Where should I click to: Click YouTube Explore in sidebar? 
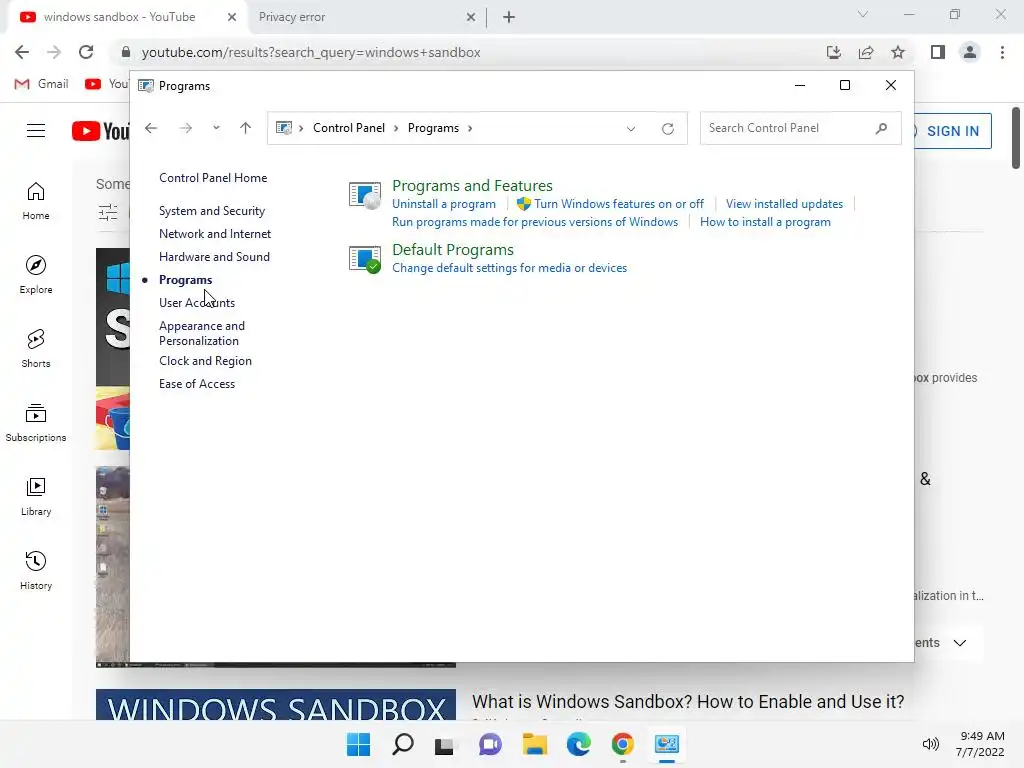point(36,274)
